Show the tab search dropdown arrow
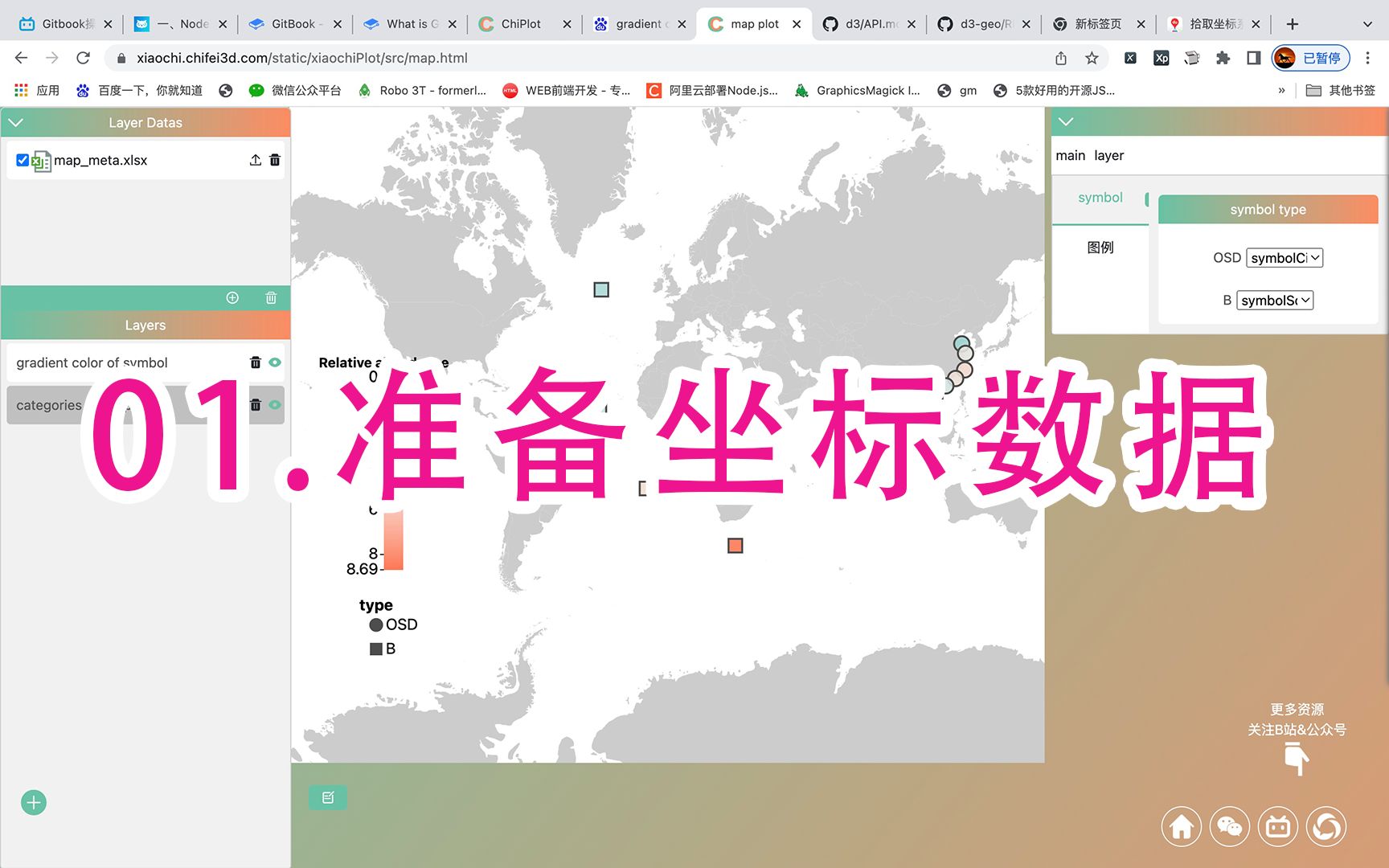1389x868 pixels. (x=1367, y=24)
